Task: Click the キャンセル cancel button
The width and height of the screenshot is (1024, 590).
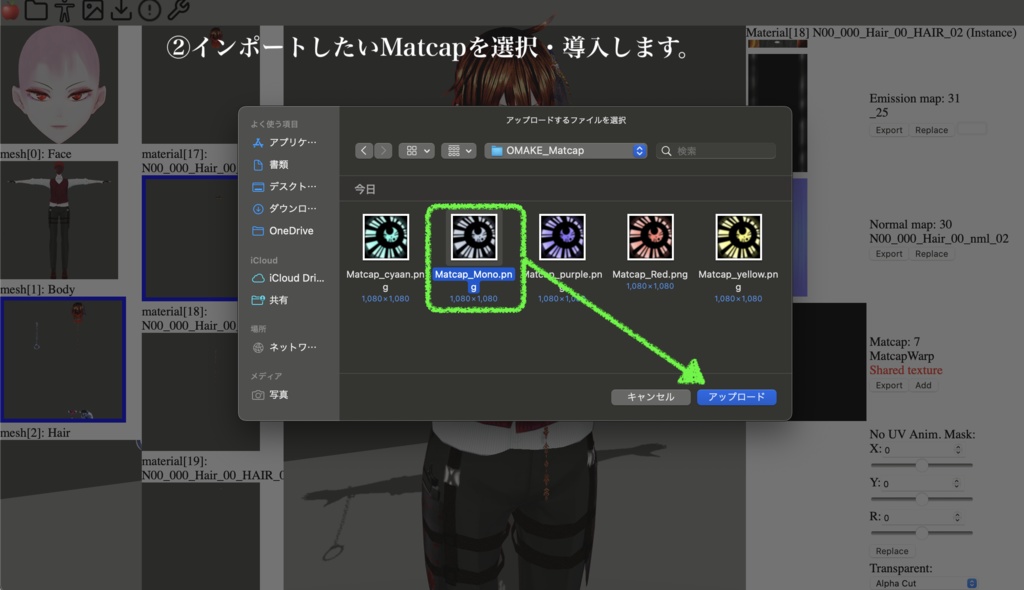Action: [650, 397]
